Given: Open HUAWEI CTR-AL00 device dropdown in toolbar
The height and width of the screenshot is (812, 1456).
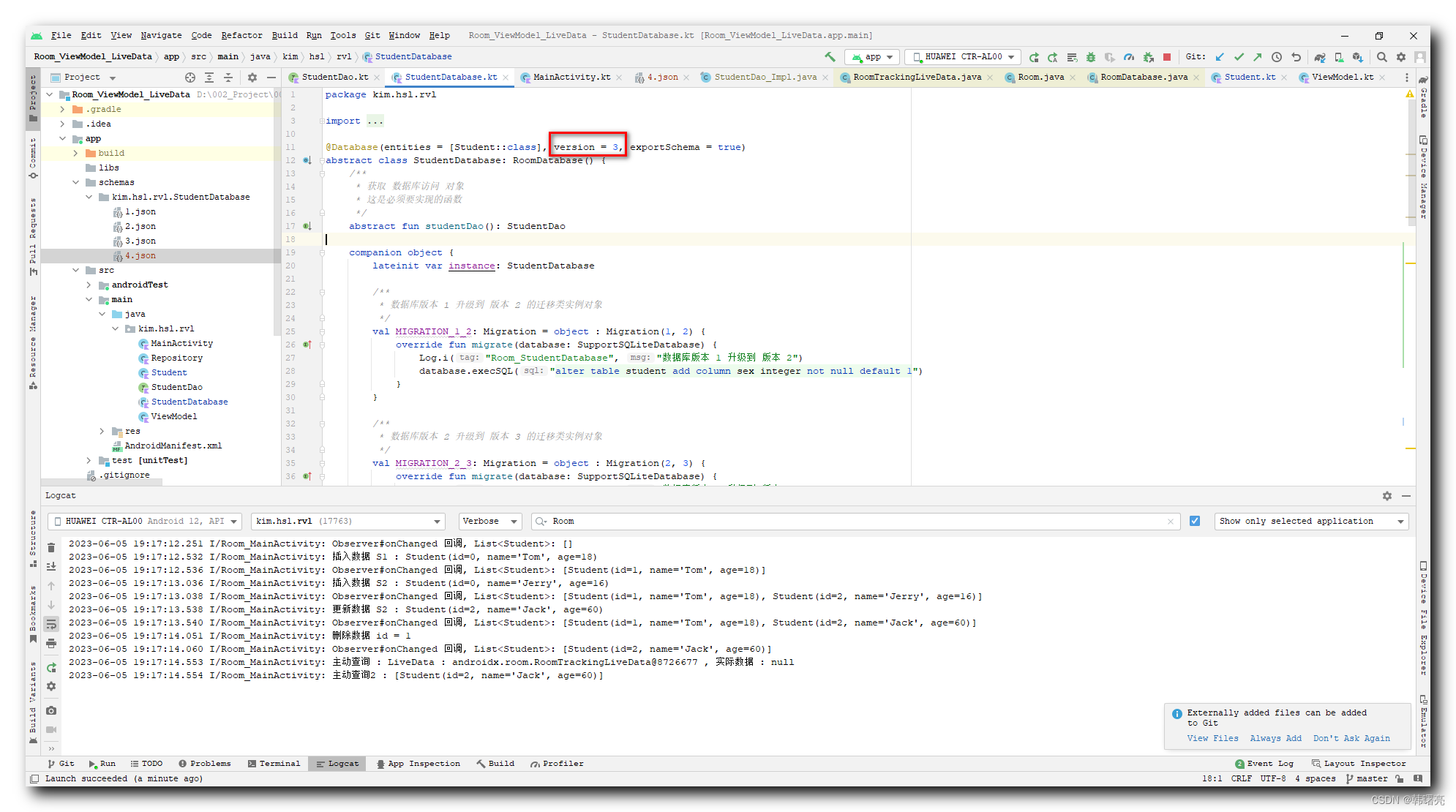Looking at the screenshot, I should [x=963, y=57].
